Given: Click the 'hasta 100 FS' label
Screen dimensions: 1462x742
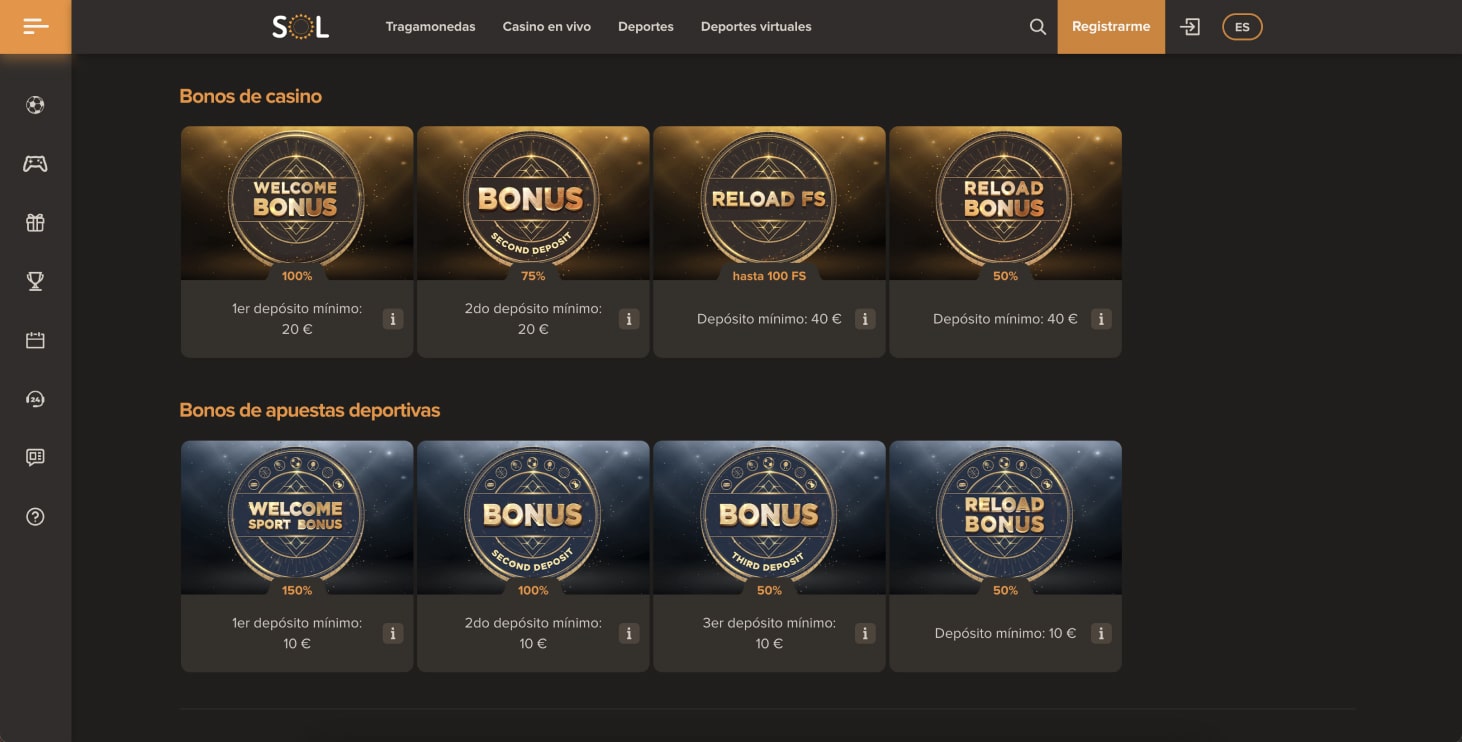Looking at the screenshot, I should [x=769, y=276].
